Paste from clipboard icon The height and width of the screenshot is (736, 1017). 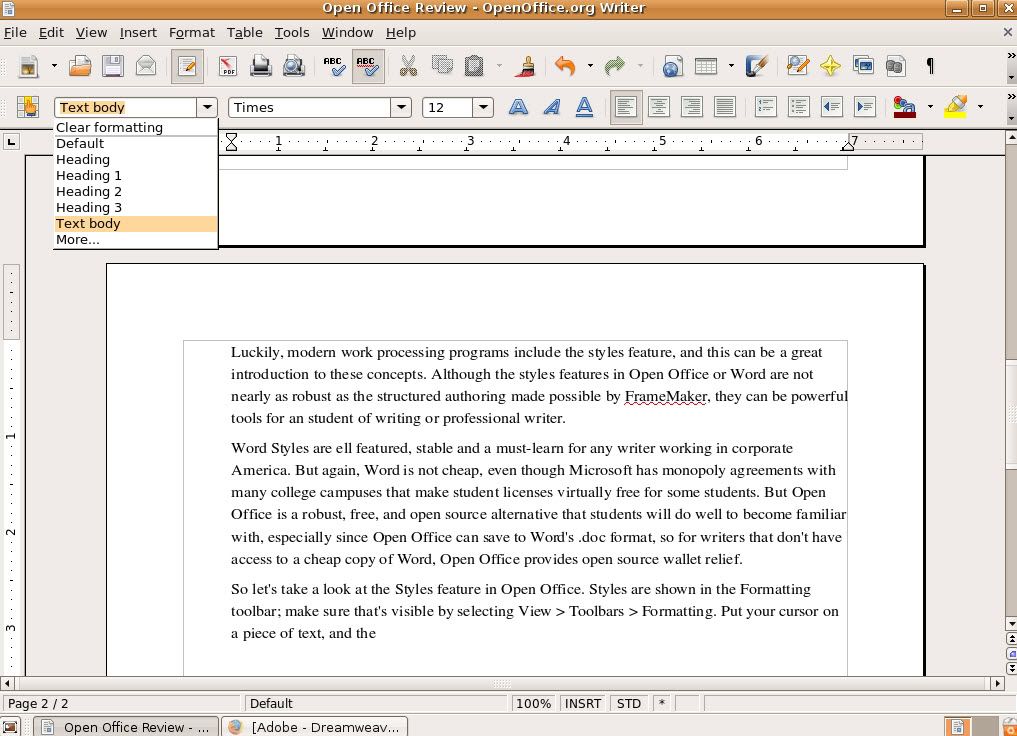[x=475, y=66]
